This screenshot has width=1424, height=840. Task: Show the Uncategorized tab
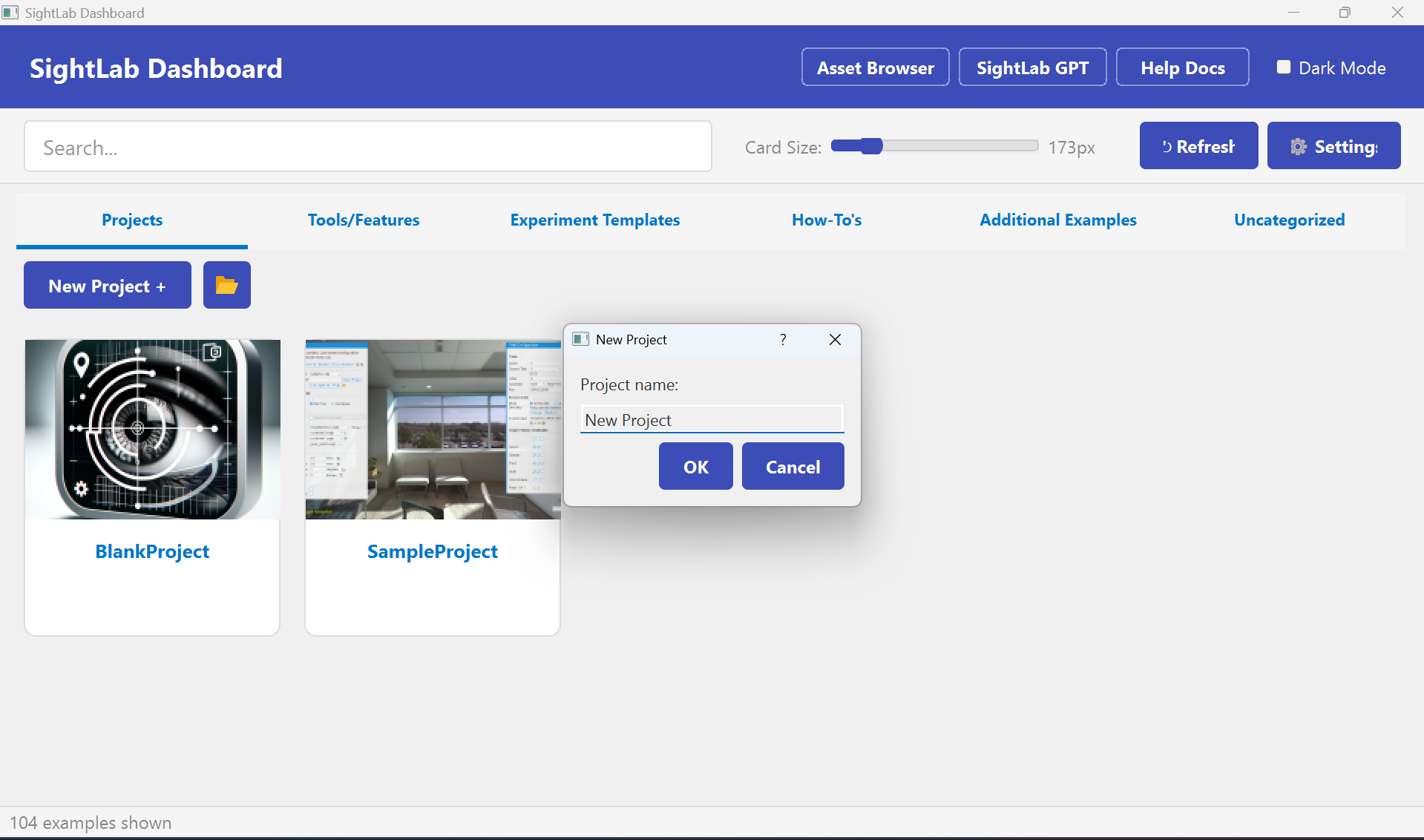1289,220
